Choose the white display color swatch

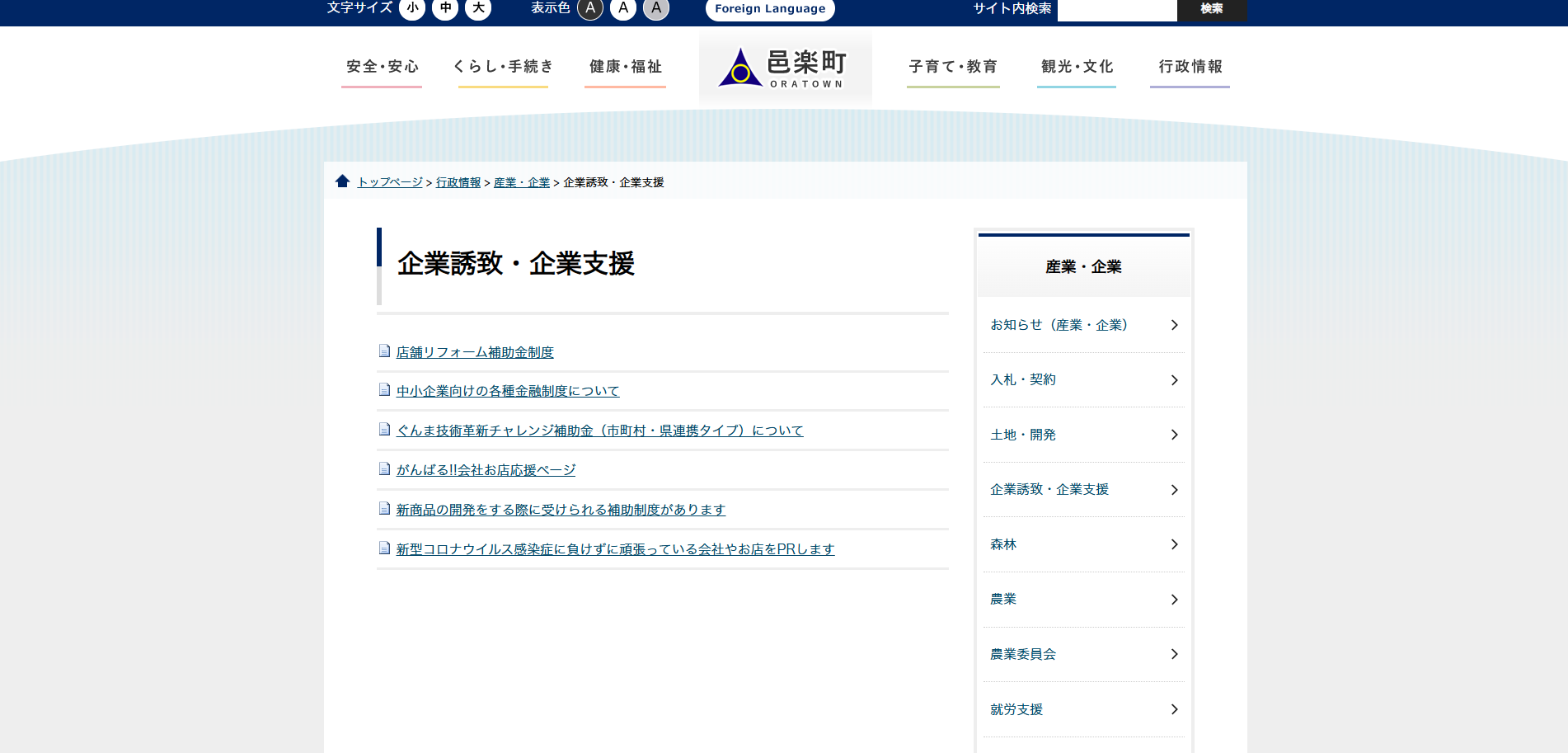pos(623,8)
